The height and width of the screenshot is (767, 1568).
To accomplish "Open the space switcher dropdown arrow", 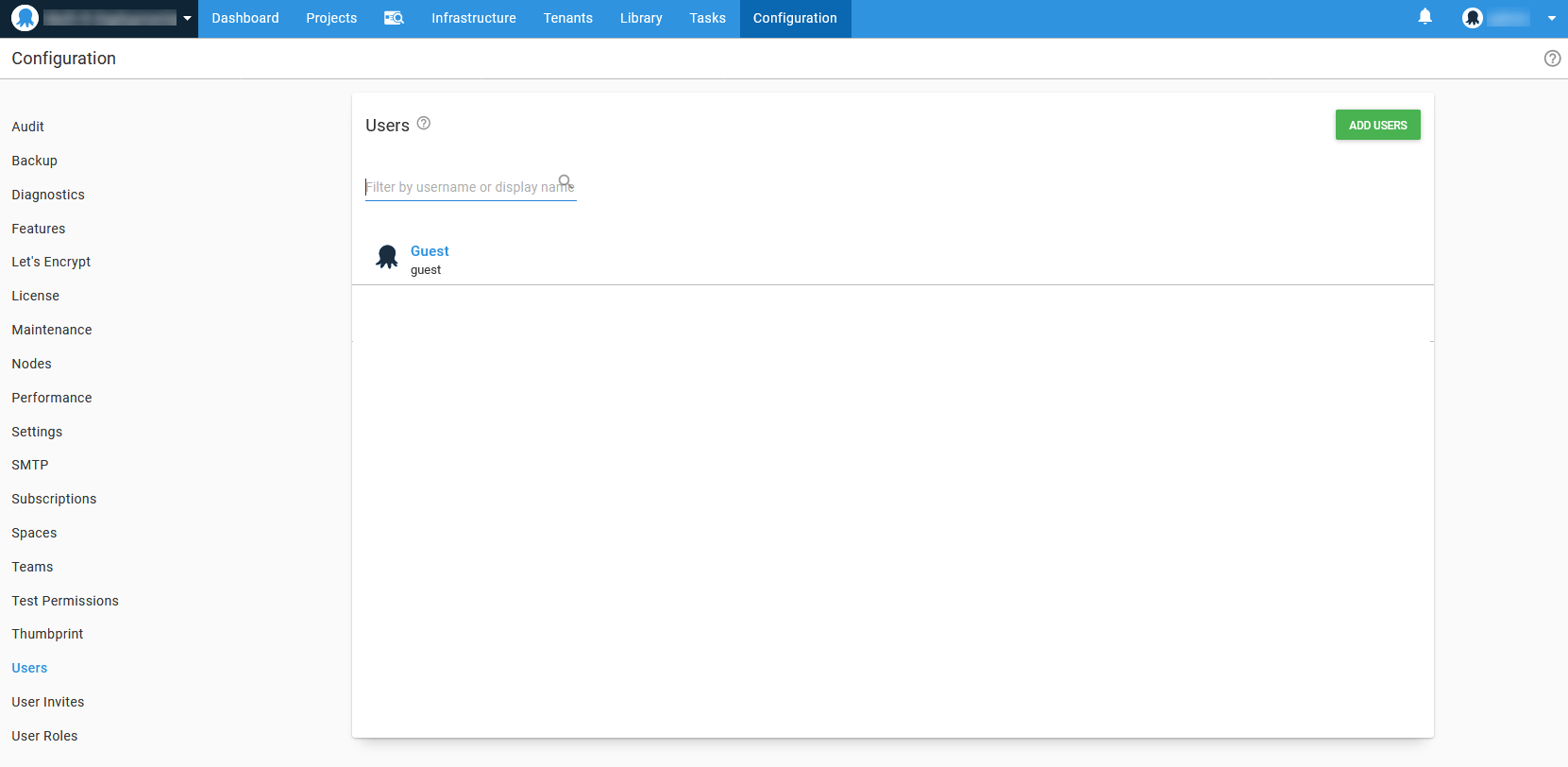I will (x=187, y=18).
